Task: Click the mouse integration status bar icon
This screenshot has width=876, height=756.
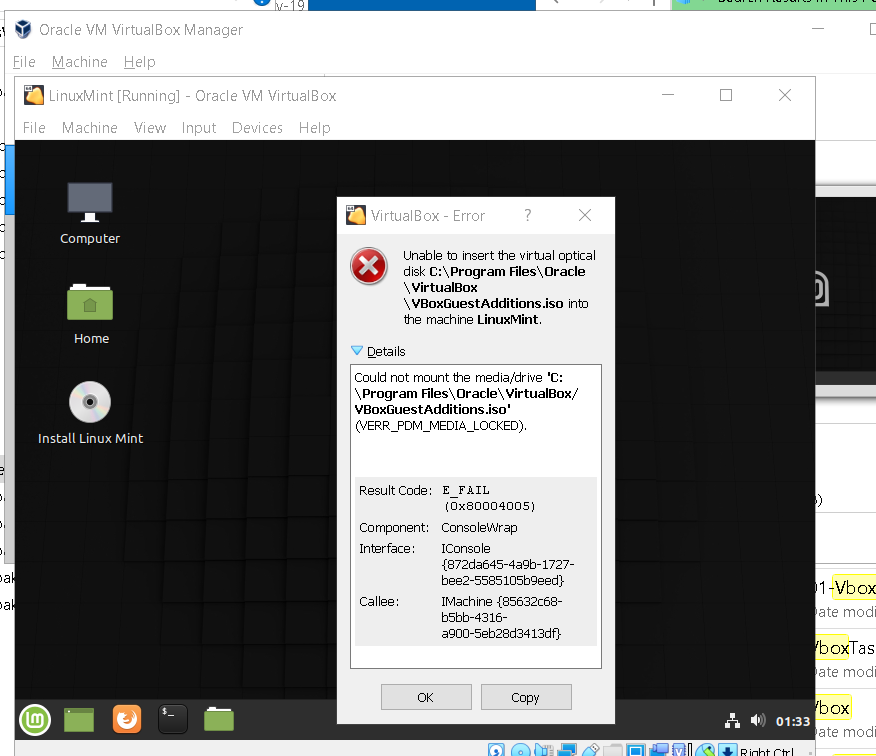Action: click(705, 750)
